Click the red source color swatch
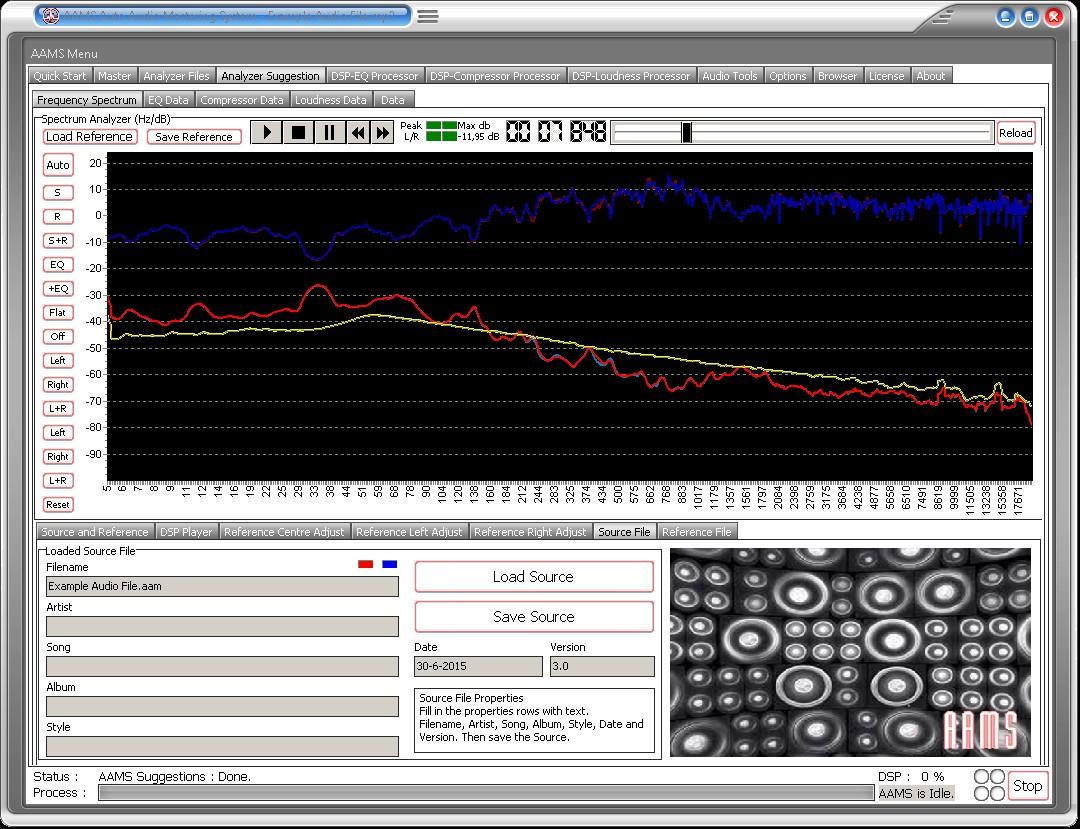This screenshot has width=1080, height=829. 366,564
